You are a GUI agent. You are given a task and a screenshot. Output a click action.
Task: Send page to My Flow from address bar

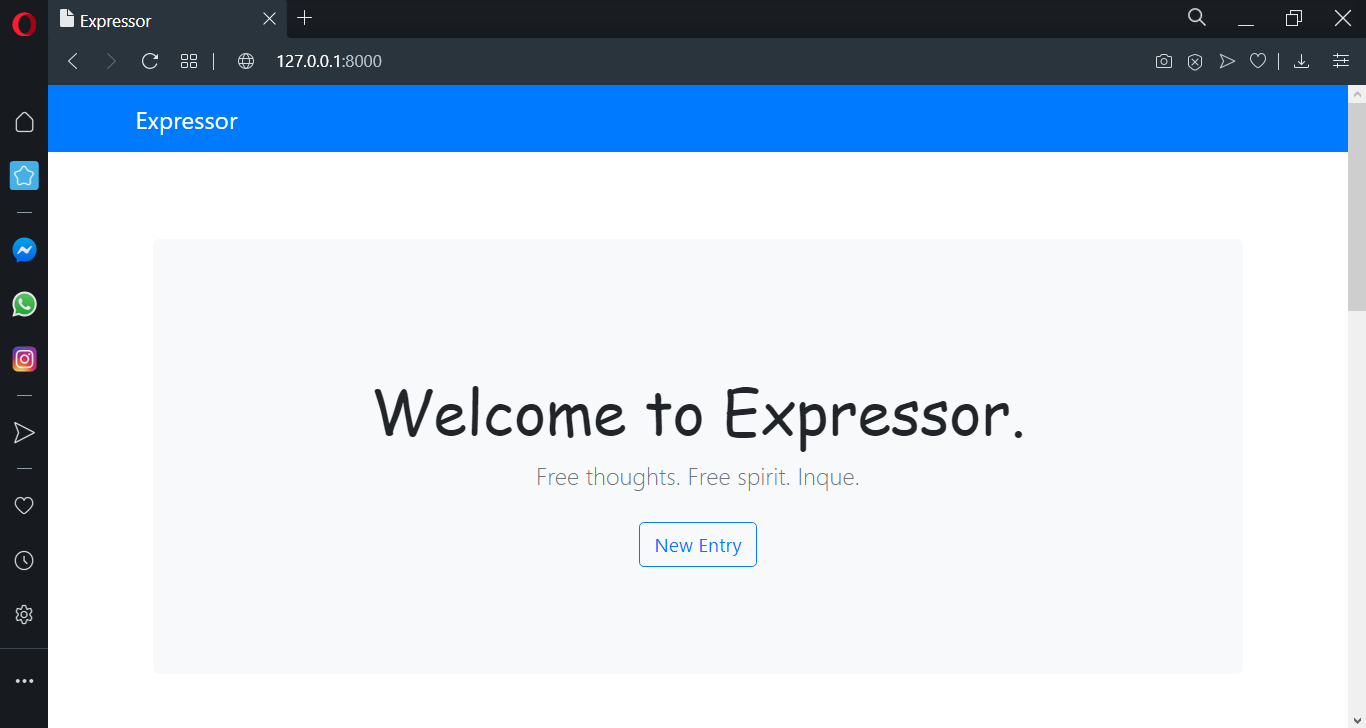point(1227,61)
